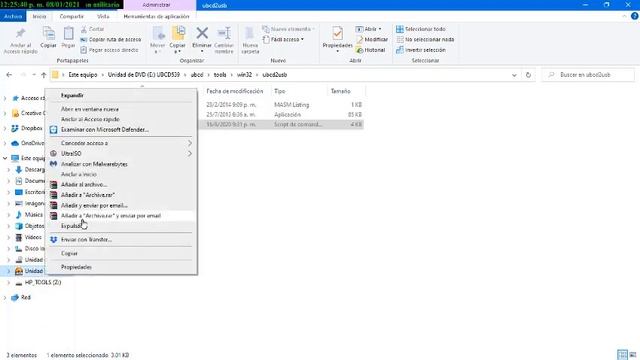Click Pegar acceso directo

coord(109,50)
